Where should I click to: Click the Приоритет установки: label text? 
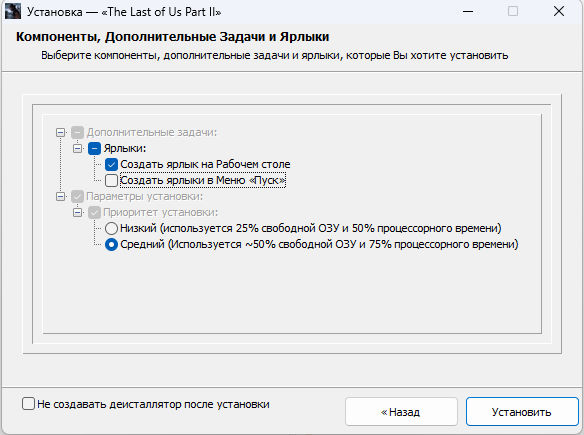[x=161, y=212]
